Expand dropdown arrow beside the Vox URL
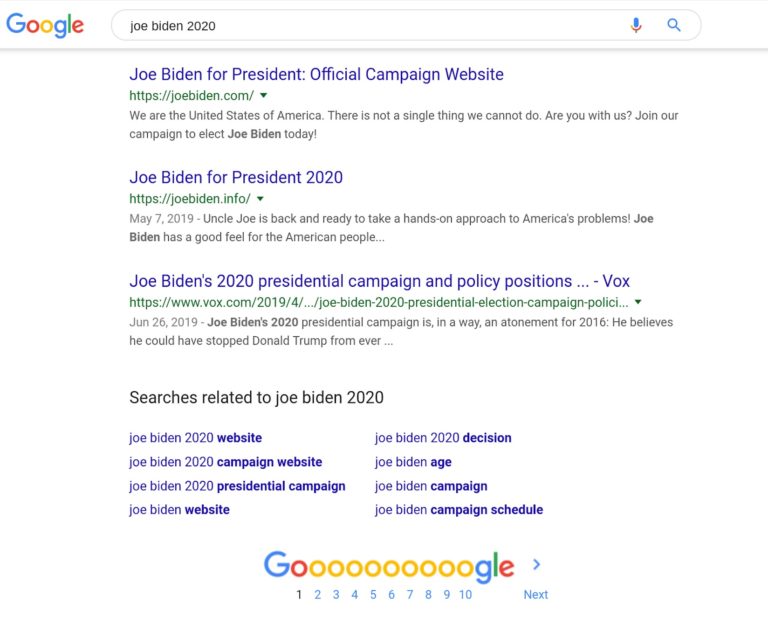This screenshot has height=624, width=768. click(638, 301)
